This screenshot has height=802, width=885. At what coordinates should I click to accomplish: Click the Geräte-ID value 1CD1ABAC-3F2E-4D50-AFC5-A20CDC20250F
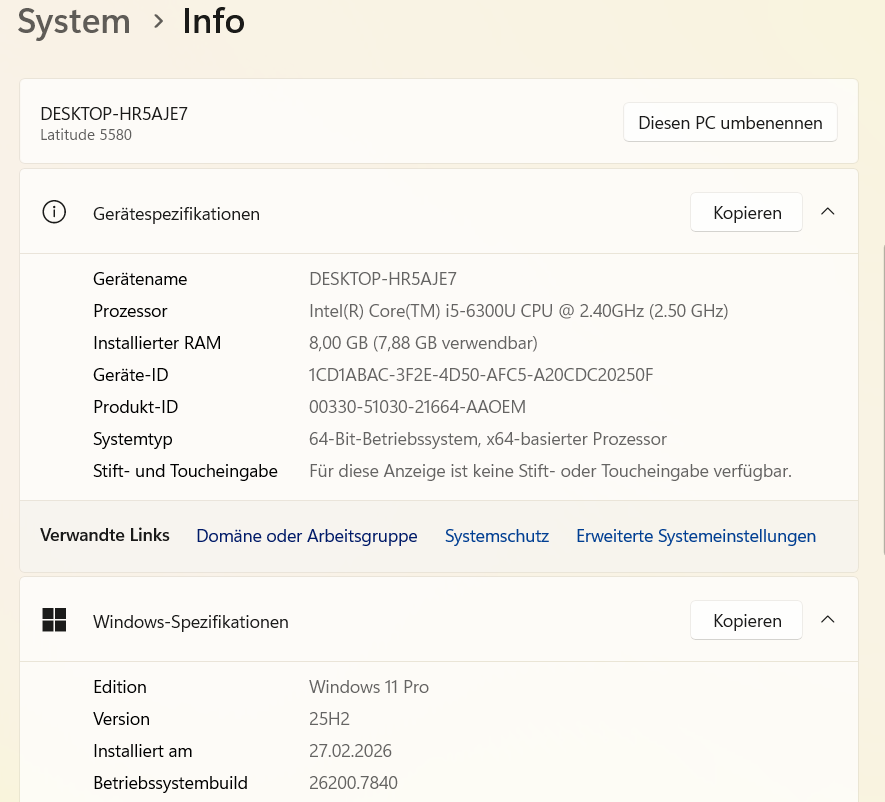point(481,375)
